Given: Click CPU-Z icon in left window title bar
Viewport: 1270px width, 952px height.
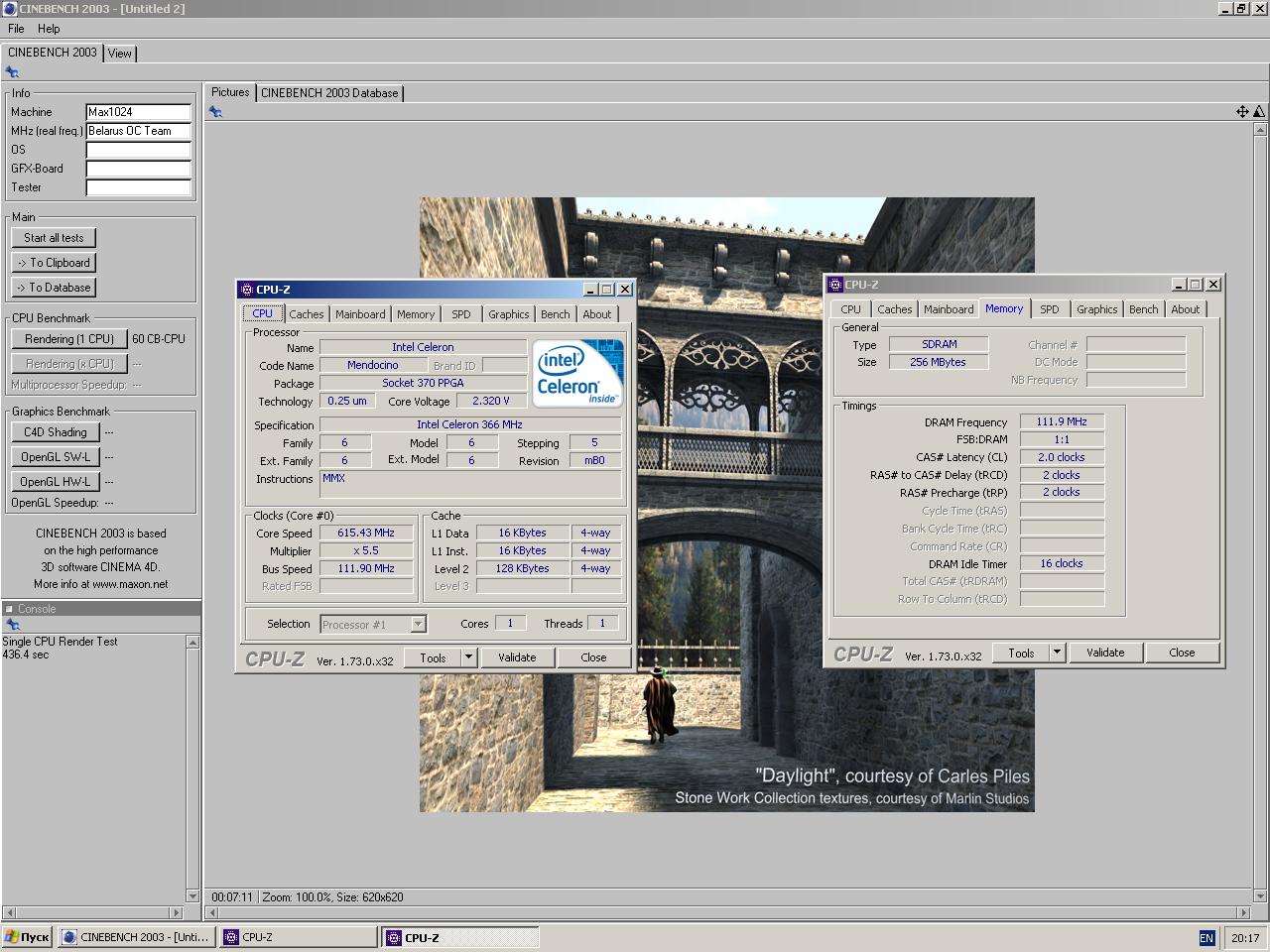Looking at the screenshot, I should click(247, 290).
